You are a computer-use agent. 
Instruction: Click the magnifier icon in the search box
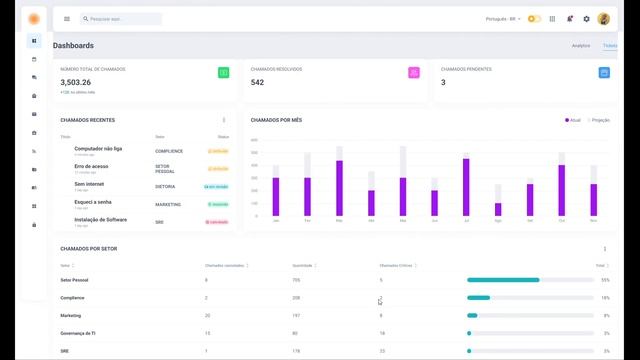[x=85, y=19]
